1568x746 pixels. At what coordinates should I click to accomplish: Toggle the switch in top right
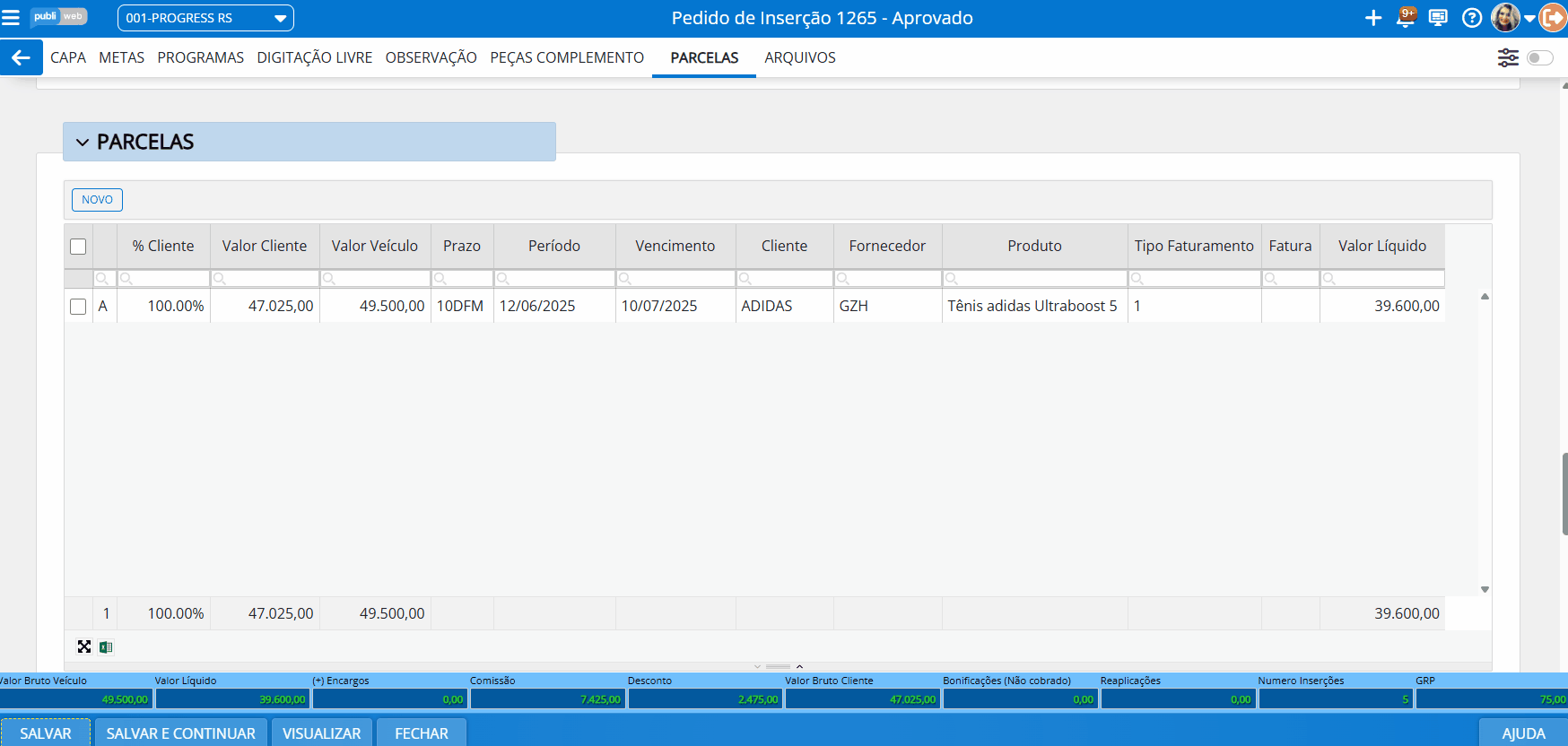tap(1539, 57)
